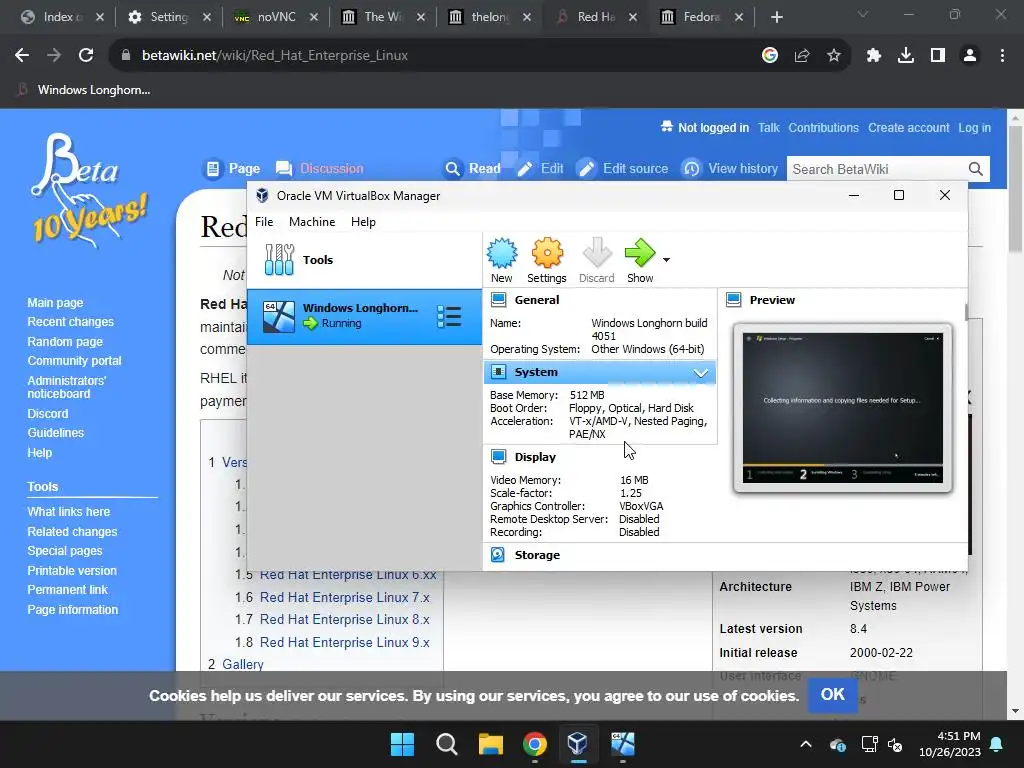Click the address bar URL
The height and width of the screenshot is (768, 1024).
coord(275,56)
